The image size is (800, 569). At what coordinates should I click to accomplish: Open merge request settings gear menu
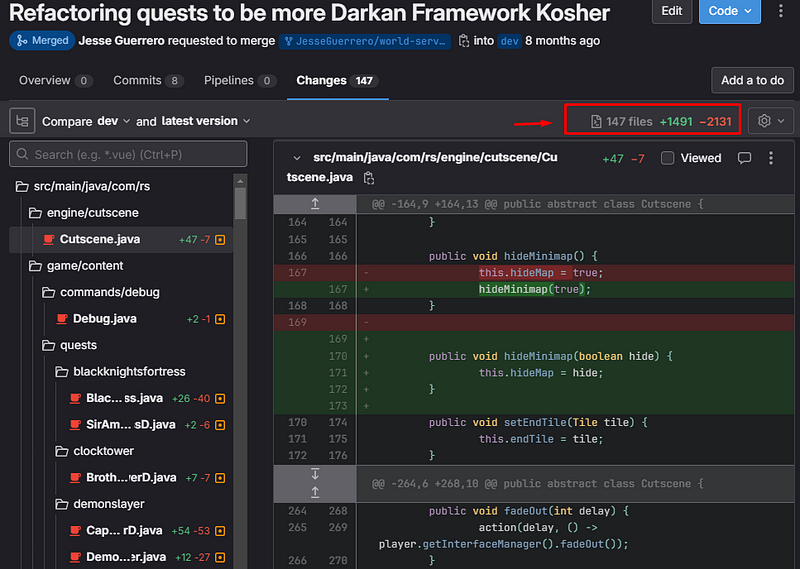pos(770,121)
